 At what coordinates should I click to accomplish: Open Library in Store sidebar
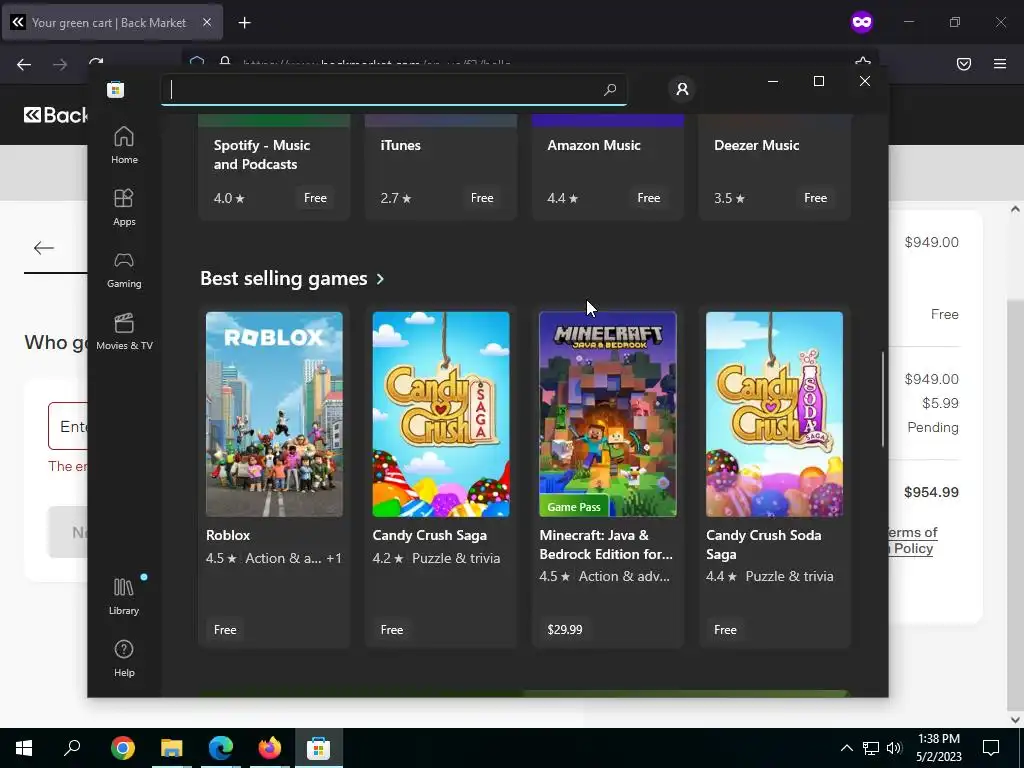click(124, 597)
